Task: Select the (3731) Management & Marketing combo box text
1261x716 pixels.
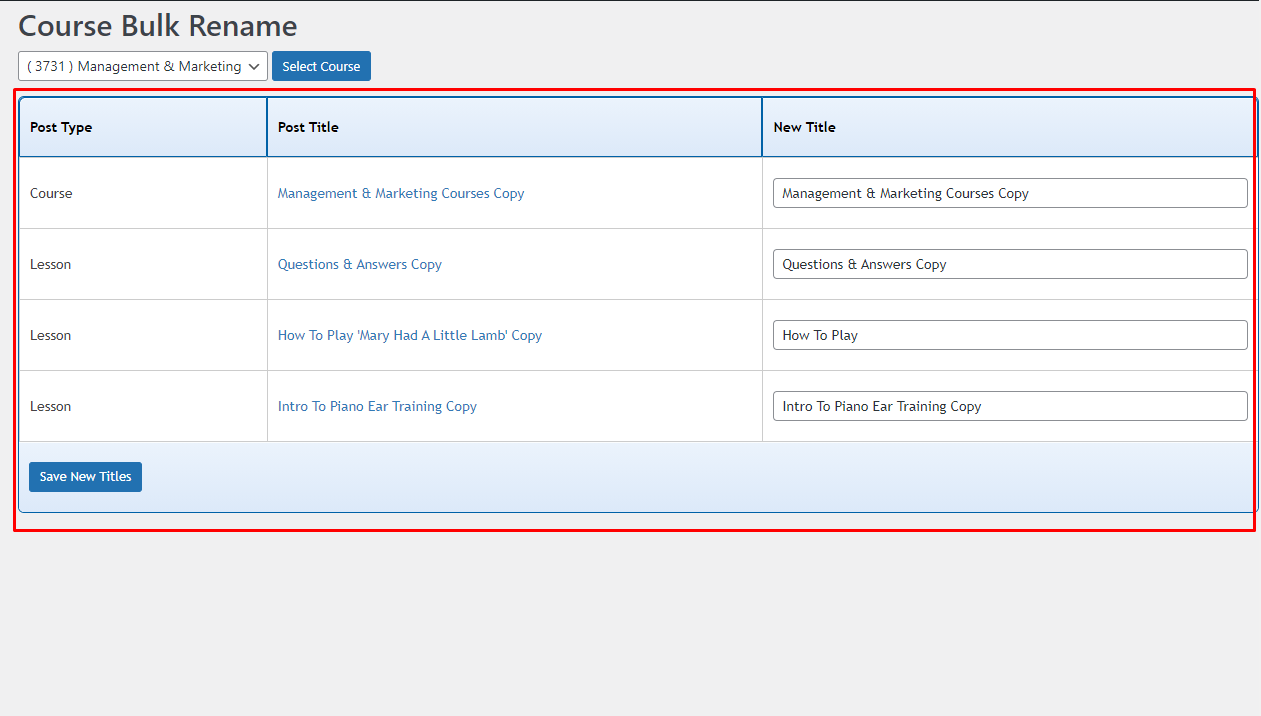Action: point(130,66)
